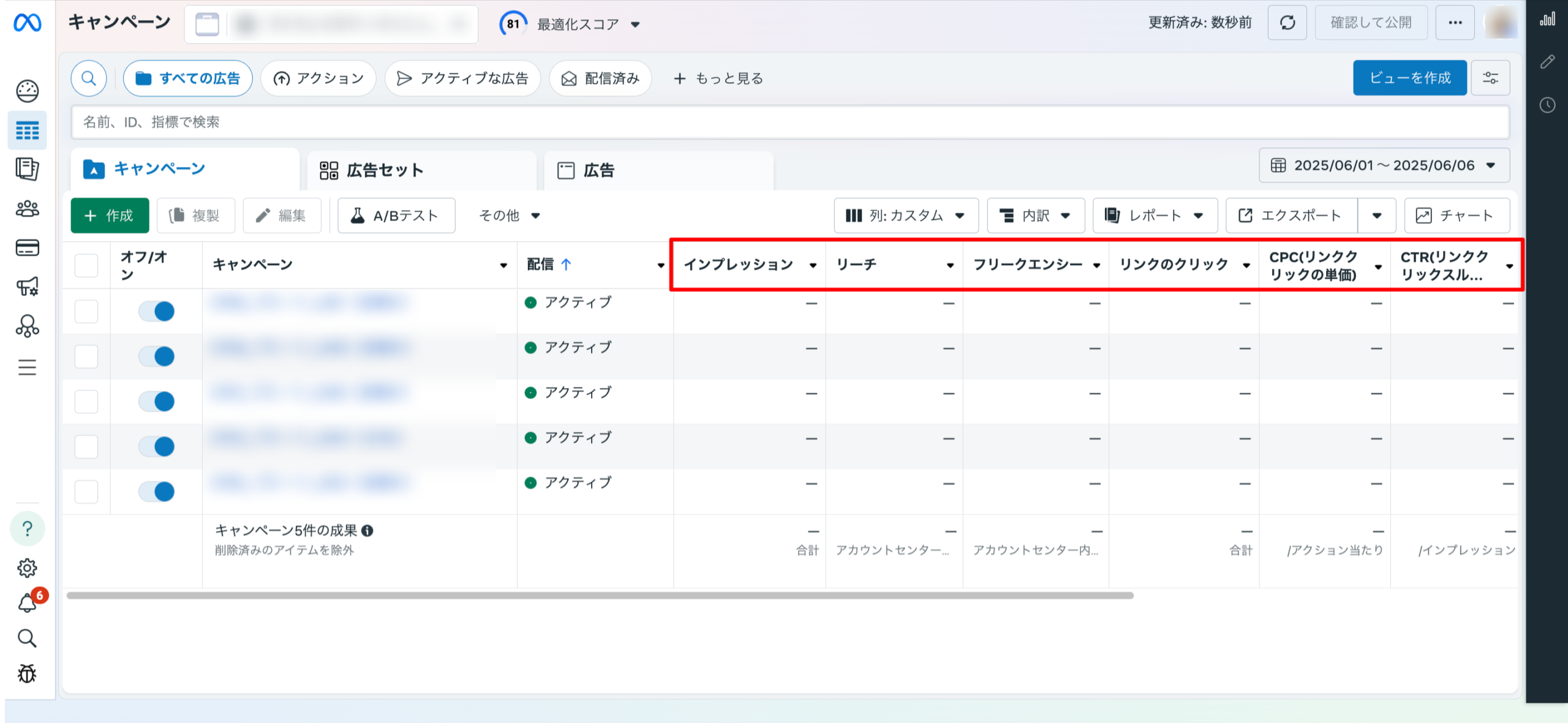The image size is (1568, 723).
Task: Click the Meta logo icon
Action: [x=28, y=23]
